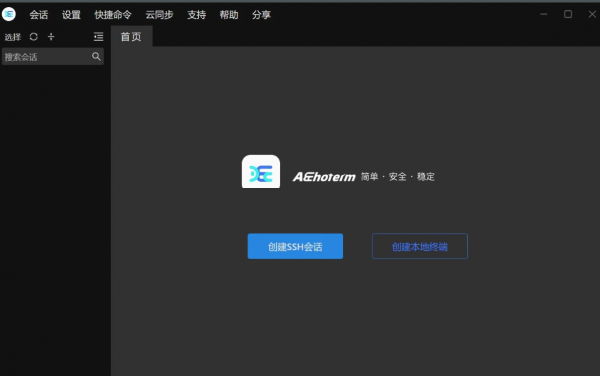Click the 选择 button in sidebar

(13, 37)
